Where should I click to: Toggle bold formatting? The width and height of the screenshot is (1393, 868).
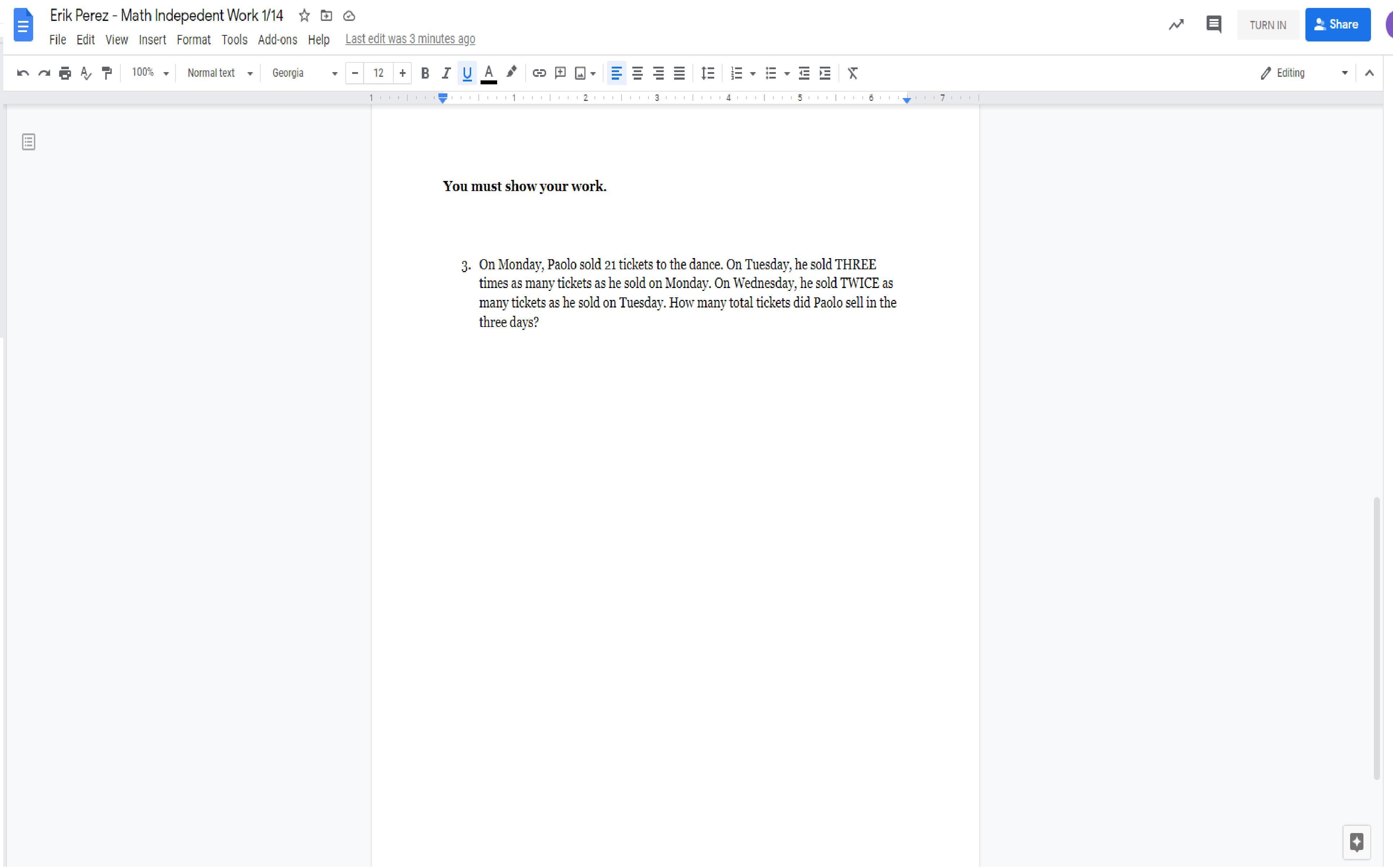[x=425, y=73]
